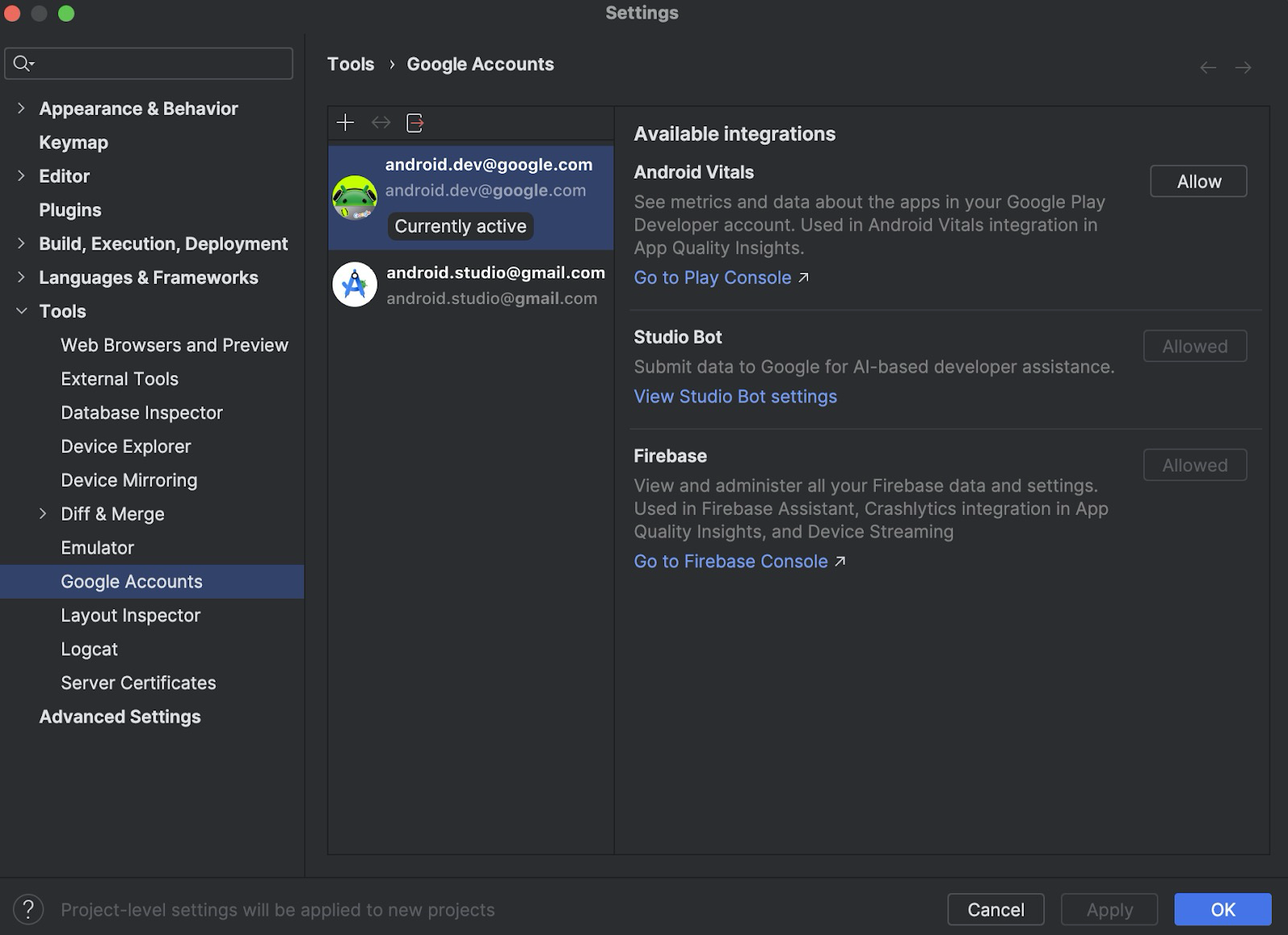1288x935 pixels.
Task: Click the Apply button
Action: pyautogui.click(x=1109, y=909)
